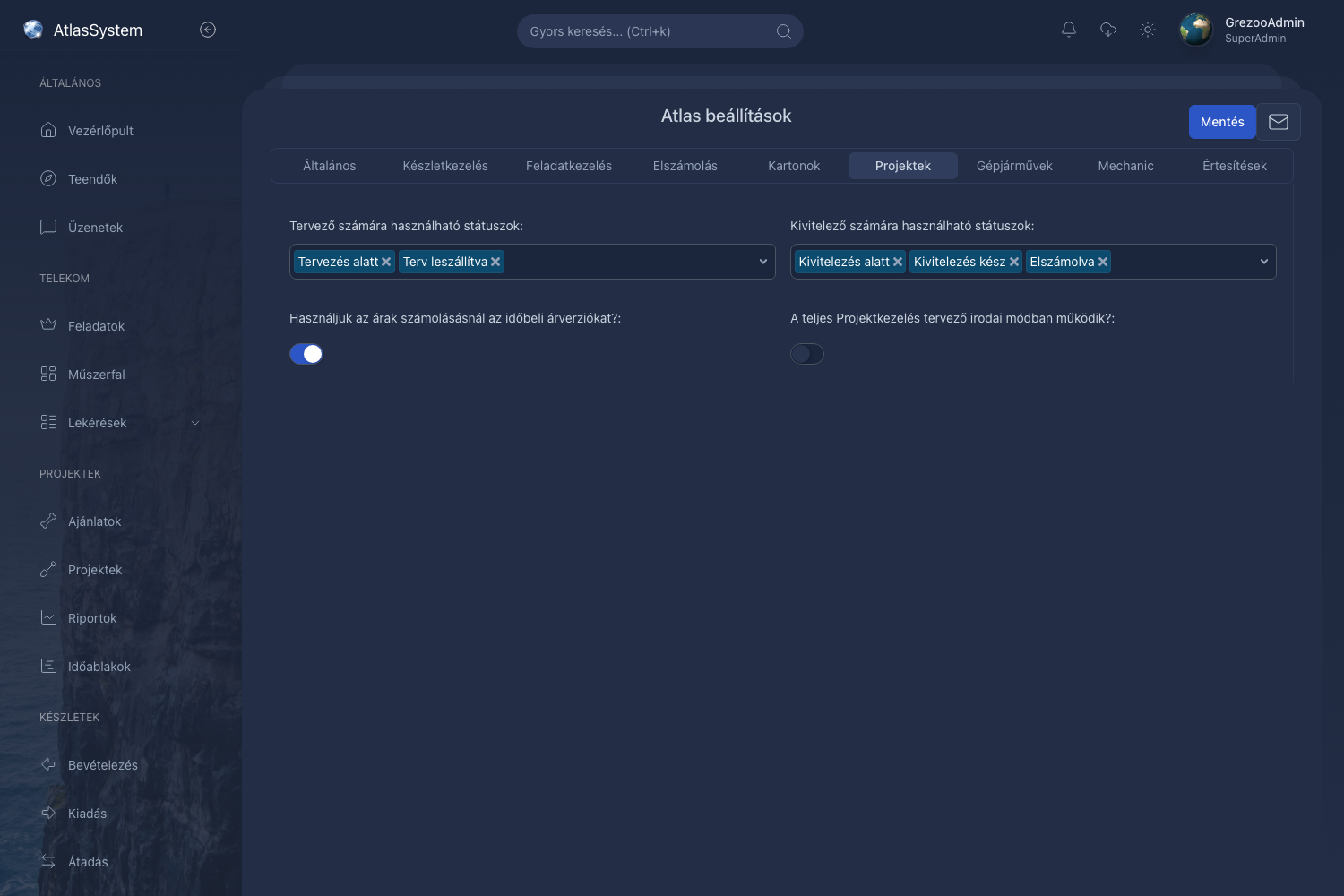This screenshot has height=896, width=1344.
Task: Save settings with the Mentés button
Action: (x=1222, y=122)
